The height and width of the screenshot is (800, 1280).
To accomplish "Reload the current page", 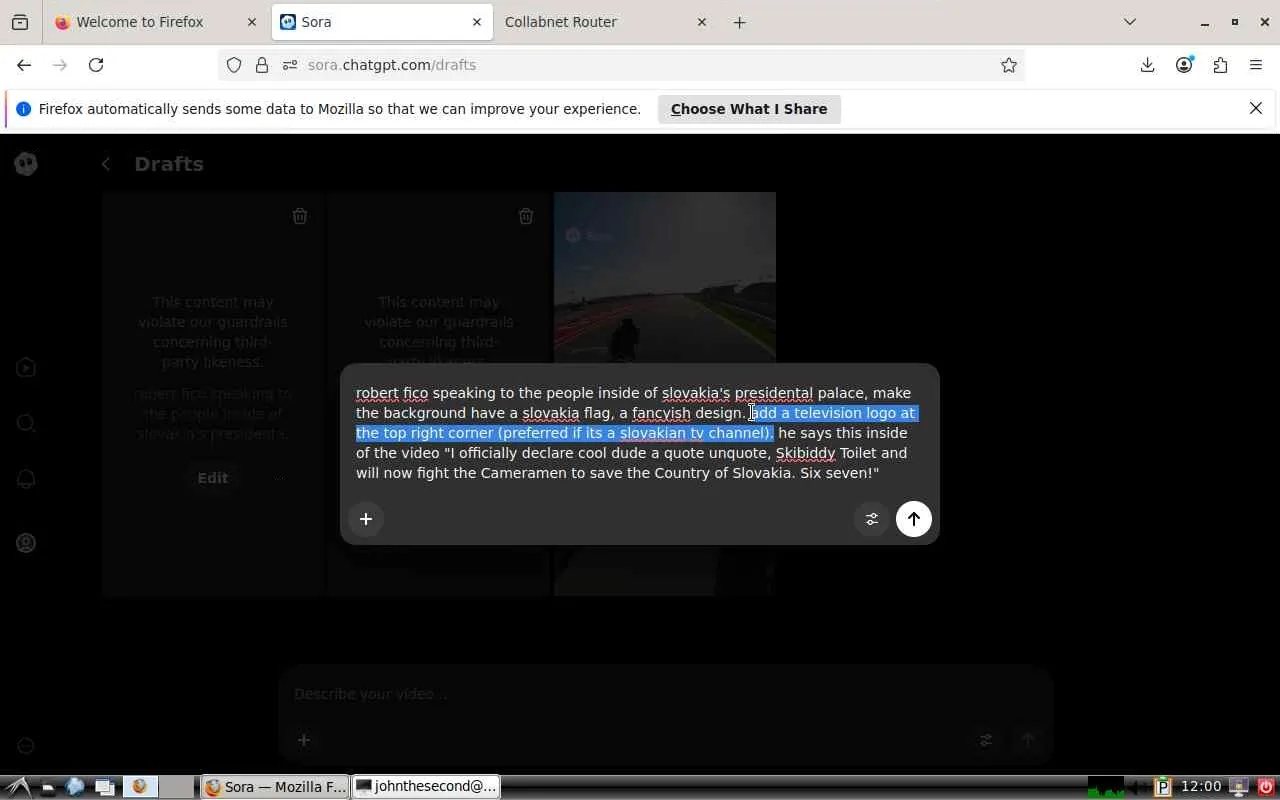I will point(96,65).
